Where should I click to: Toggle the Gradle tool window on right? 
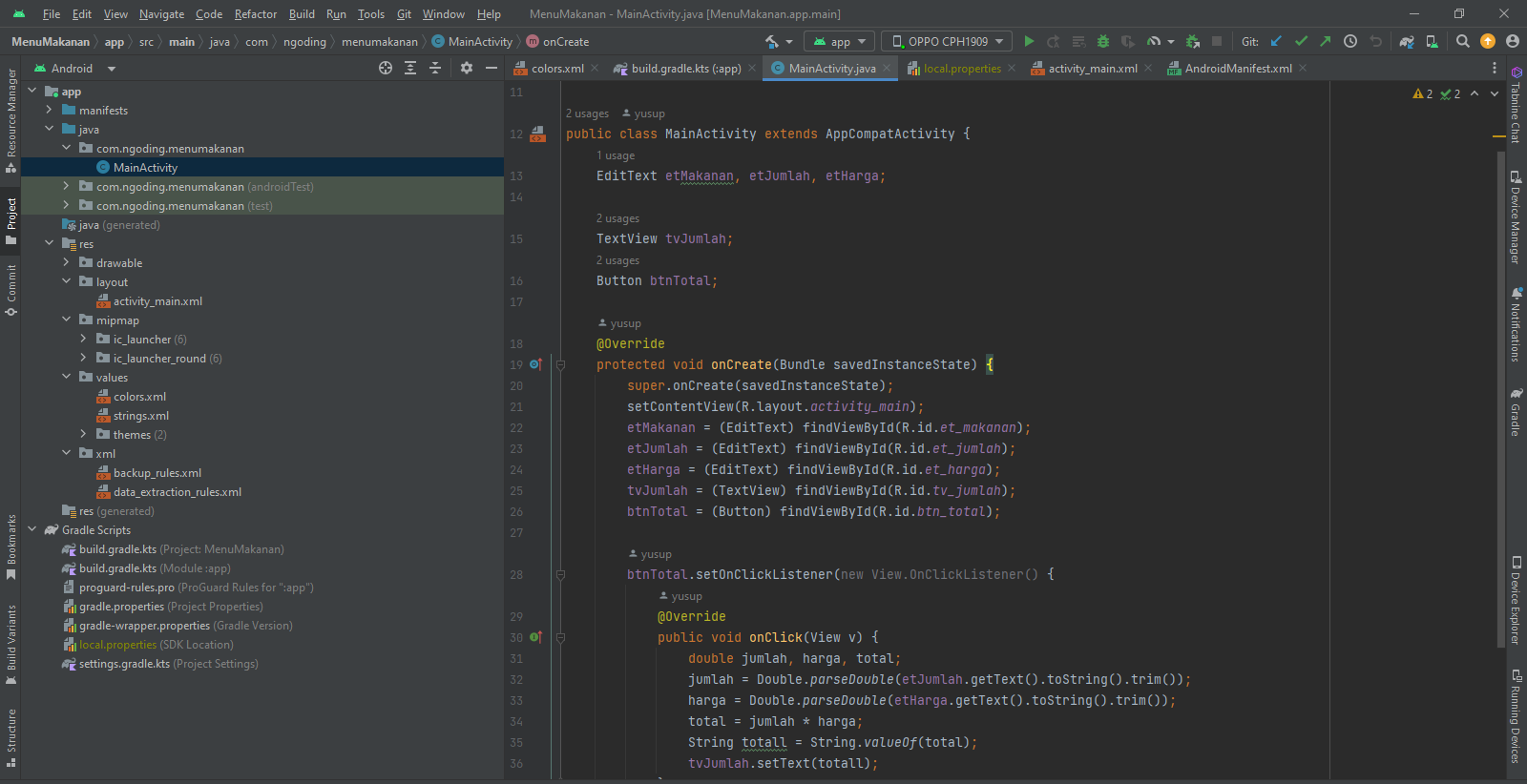(x=1516, y=412)
